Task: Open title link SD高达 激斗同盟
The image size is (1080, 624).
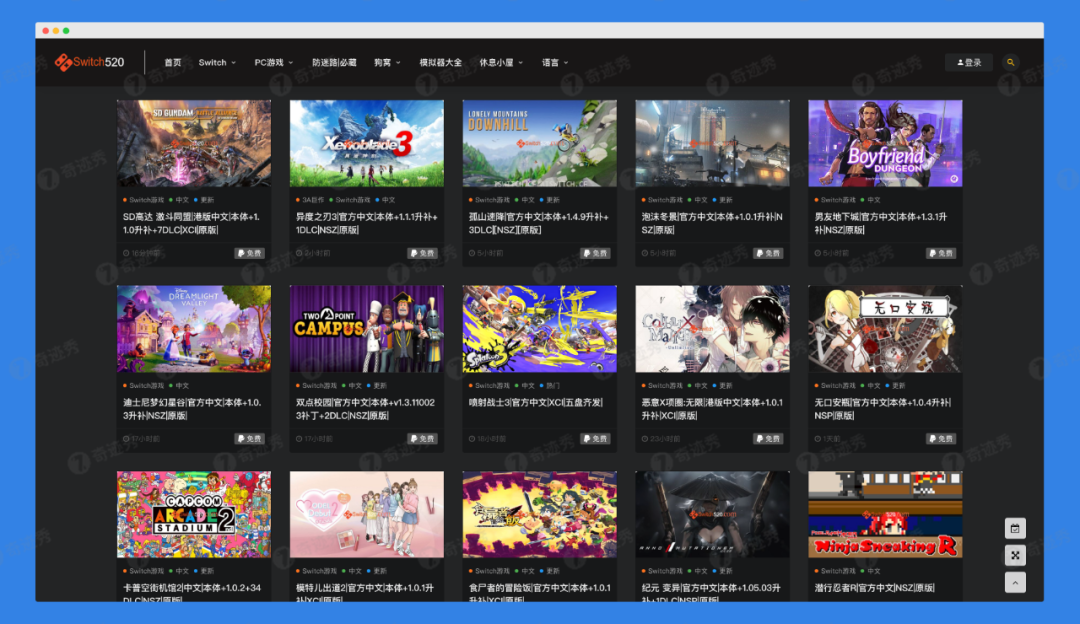Action: 191,223
